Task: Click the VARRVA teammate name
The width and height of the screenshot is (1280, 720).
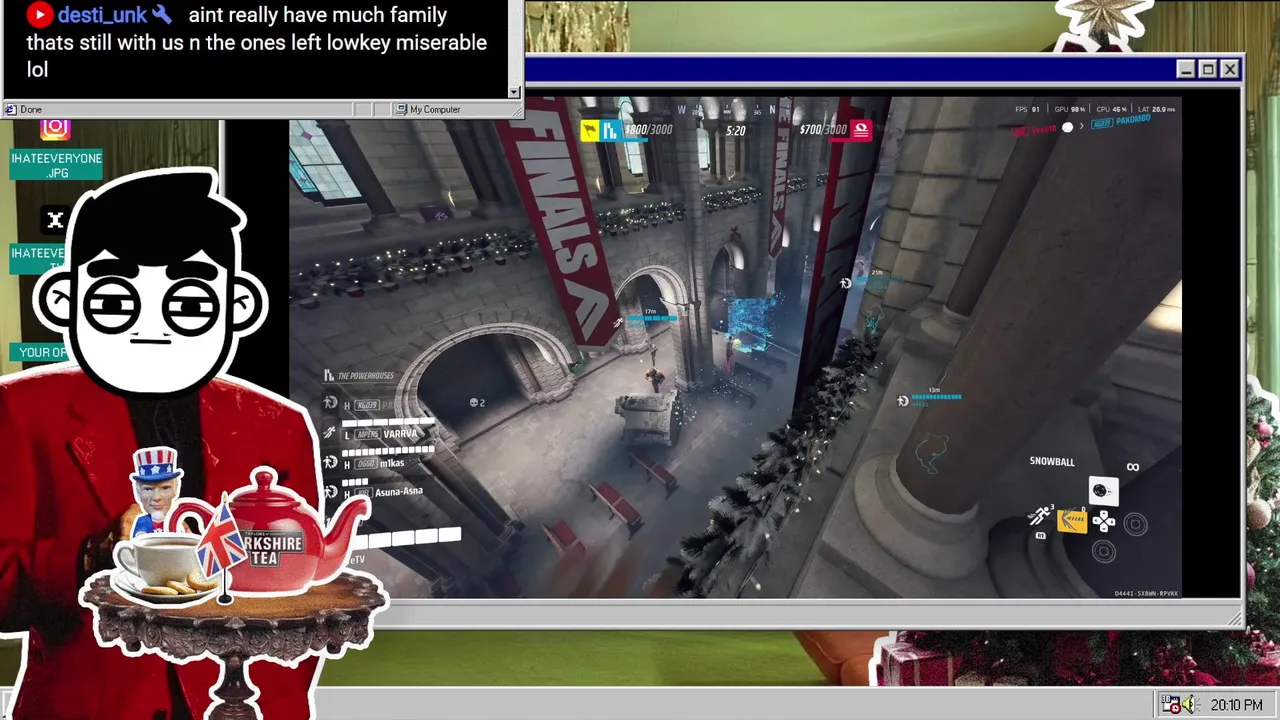Action: point(400,434)
